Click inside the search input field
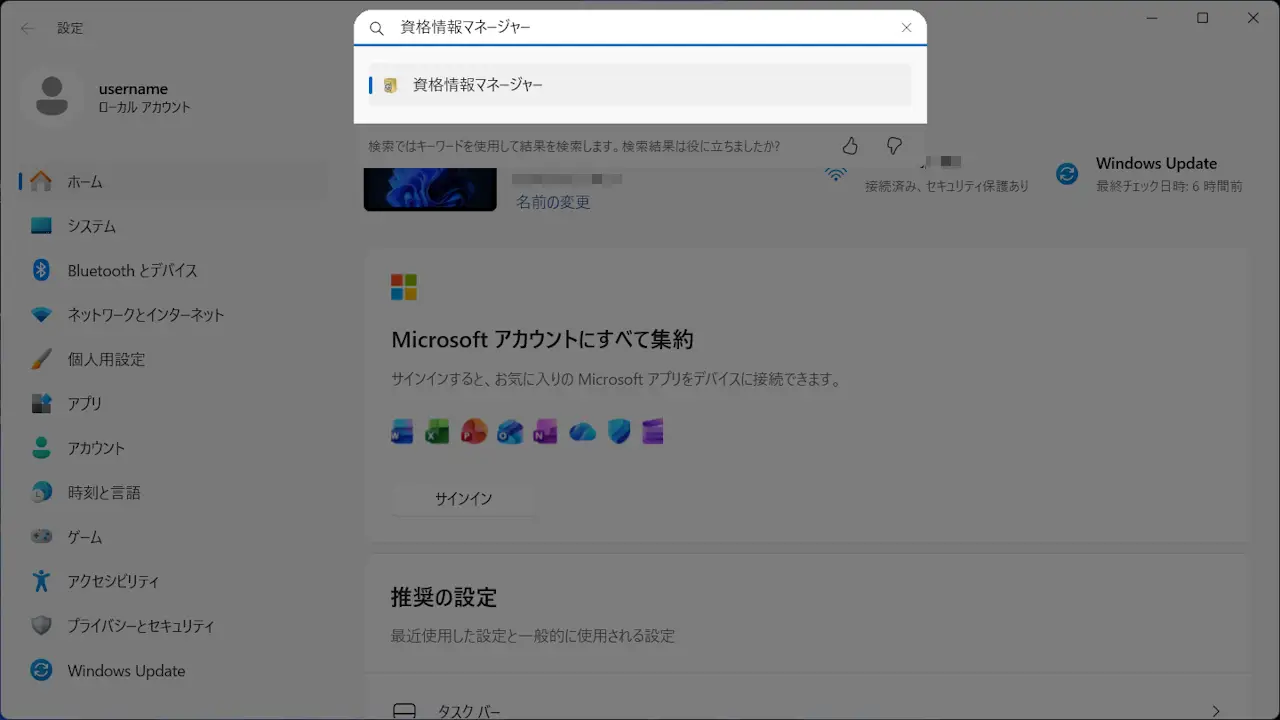Viewport: 1280px width, 720px height. (x=640, y=28)
